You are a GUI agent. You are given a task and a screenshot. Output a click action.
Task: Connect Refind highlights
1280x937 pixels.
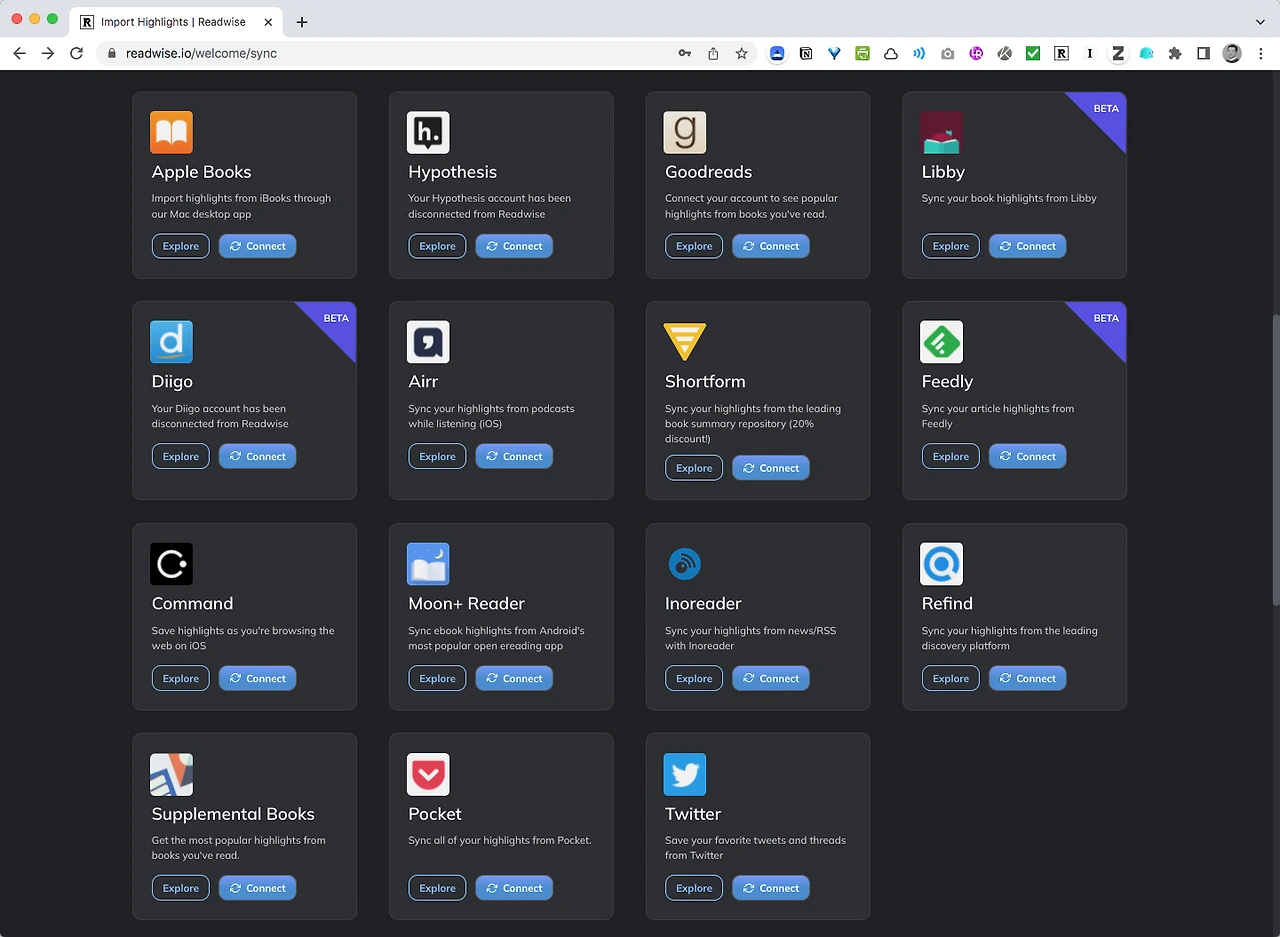(x=1028, y=678)
